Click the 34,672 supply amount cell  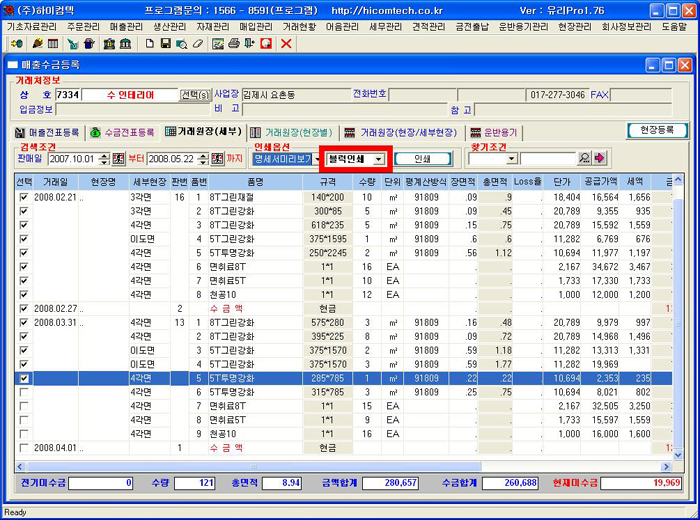600,267
